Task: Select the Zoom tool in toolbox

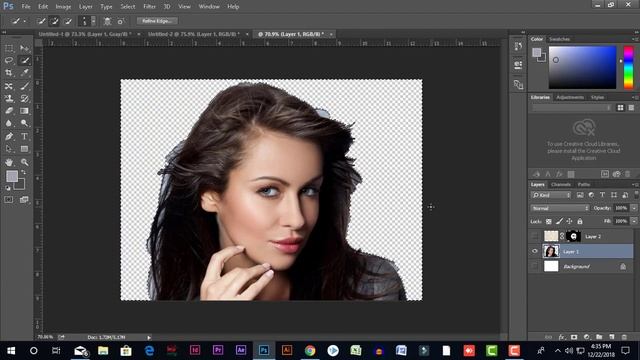Action: pyautogui.click(x=24, y=162)
